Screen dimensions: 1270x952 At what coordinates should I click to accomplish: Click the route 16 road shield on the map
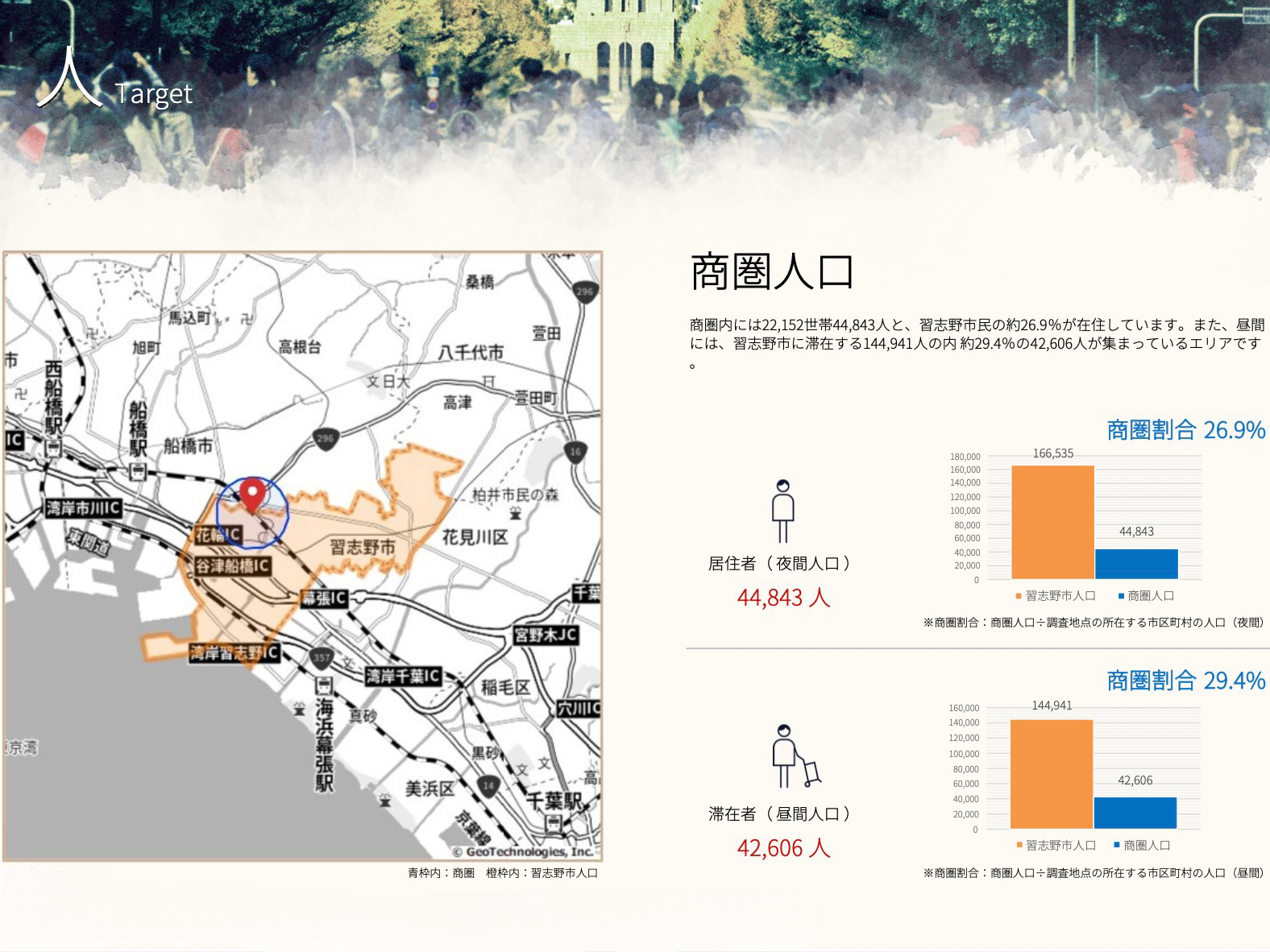click(x=575, y=452)
